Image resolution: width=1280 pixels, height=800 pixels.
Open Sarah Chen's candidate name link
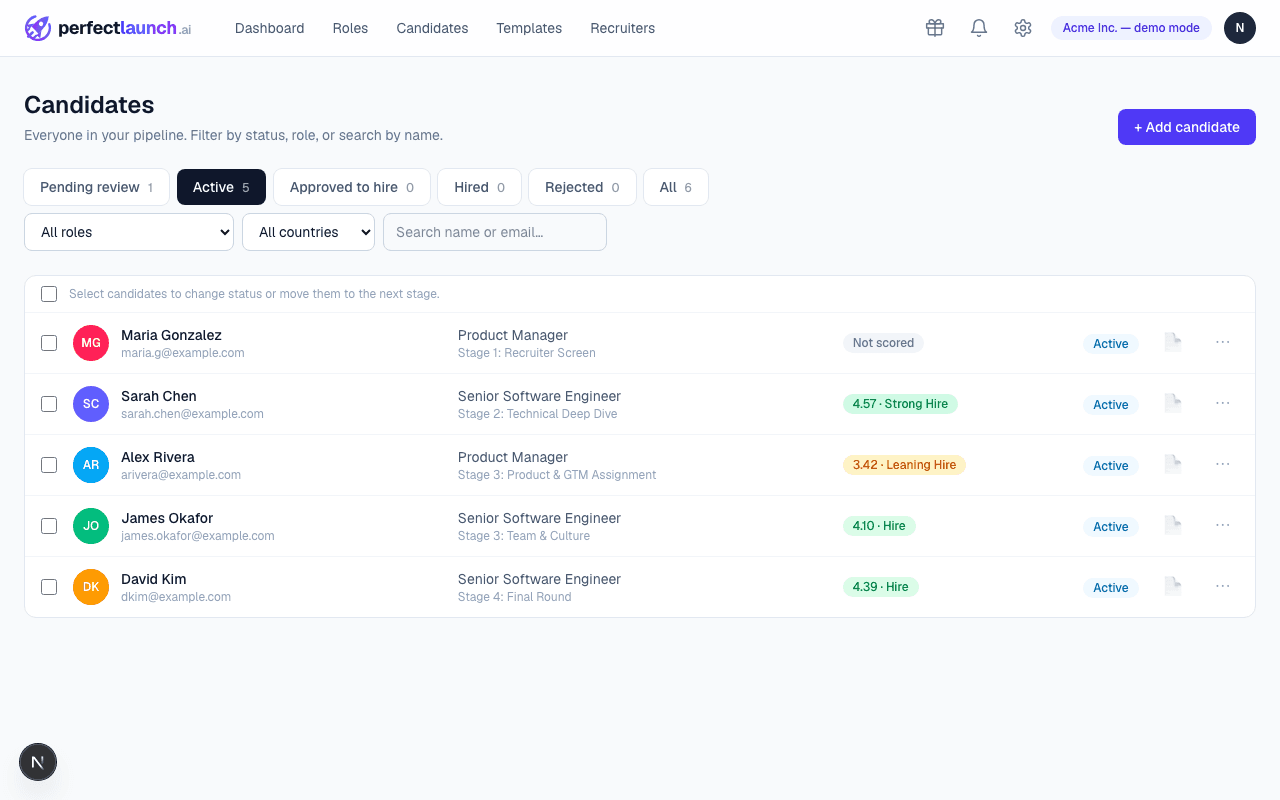click(x=159, y=396)
